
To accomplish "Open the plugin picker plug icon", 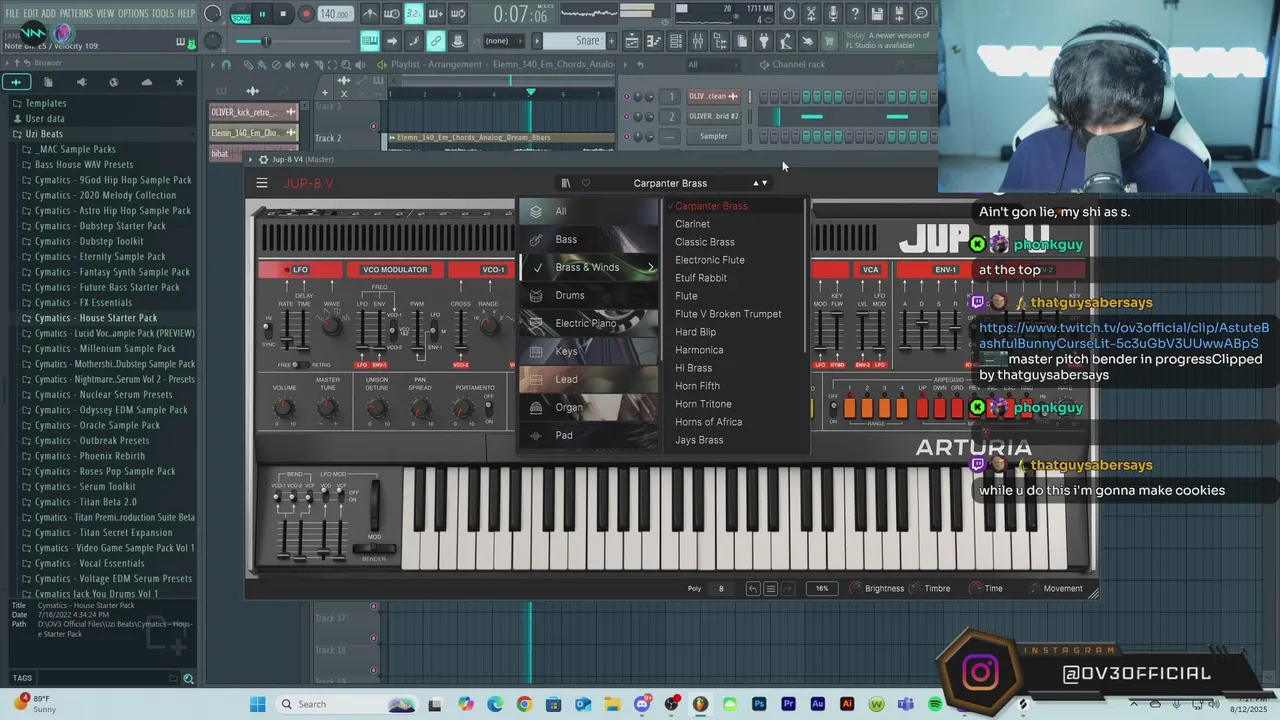I will coord(764,41).
